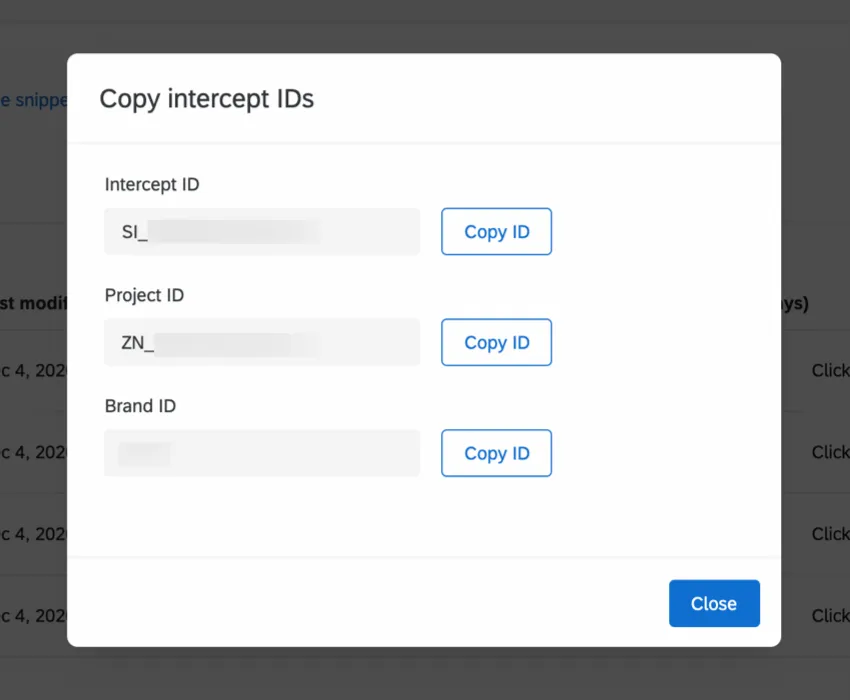Select the Project ID field starting with ZN_
The width and height of the screenshot is (850, 700).
coord(261,342)
